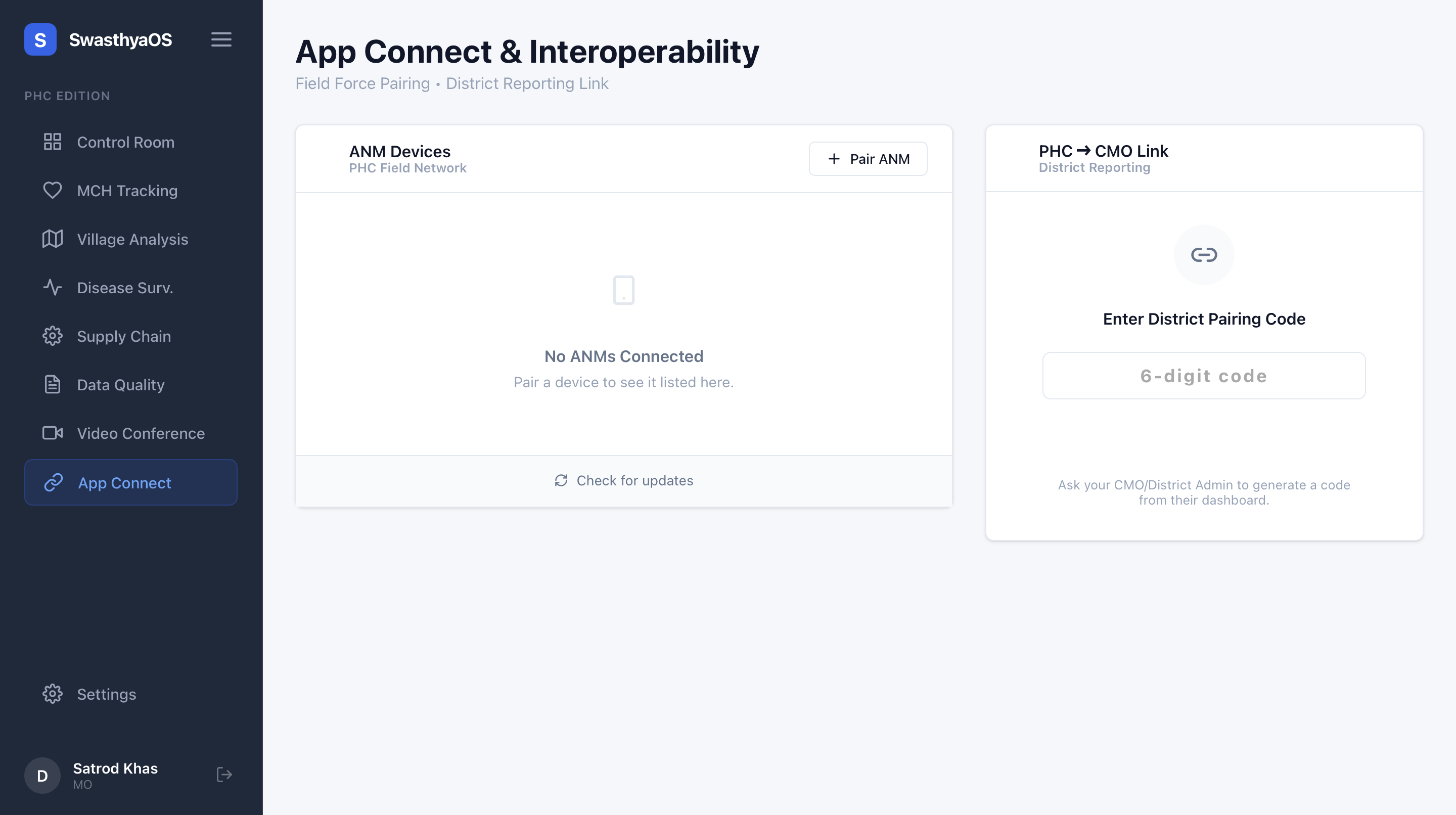Collapse sidebar using the hamburger menu icon
The image size is (1456, 815).
(221, 39)
